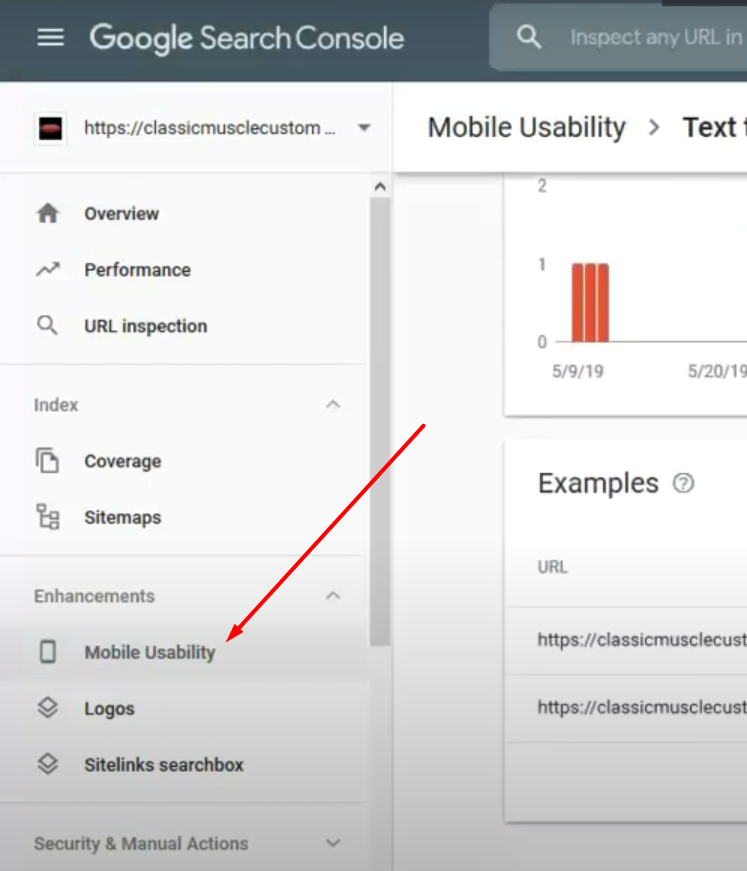Open the Sitemaps page
Image resolution: width=747 pixels, height=871 pixels.
coord(123,517)
